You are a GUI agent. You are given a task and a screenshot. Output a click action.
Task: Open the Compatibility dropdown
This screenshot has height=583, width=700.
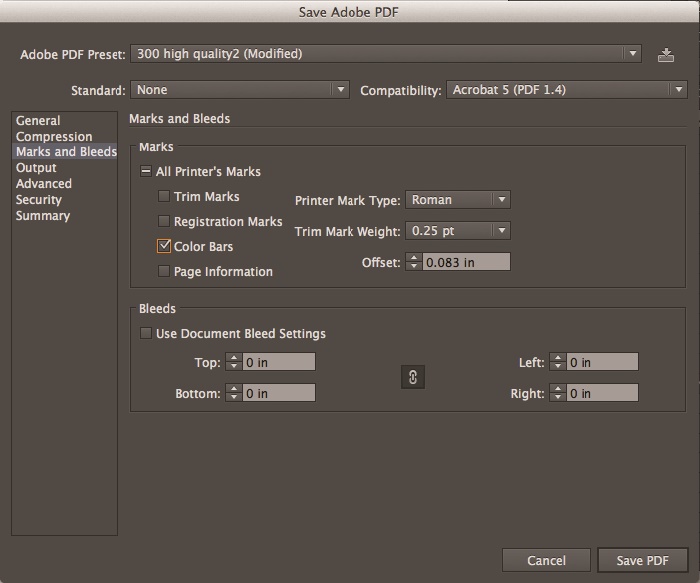566,90
